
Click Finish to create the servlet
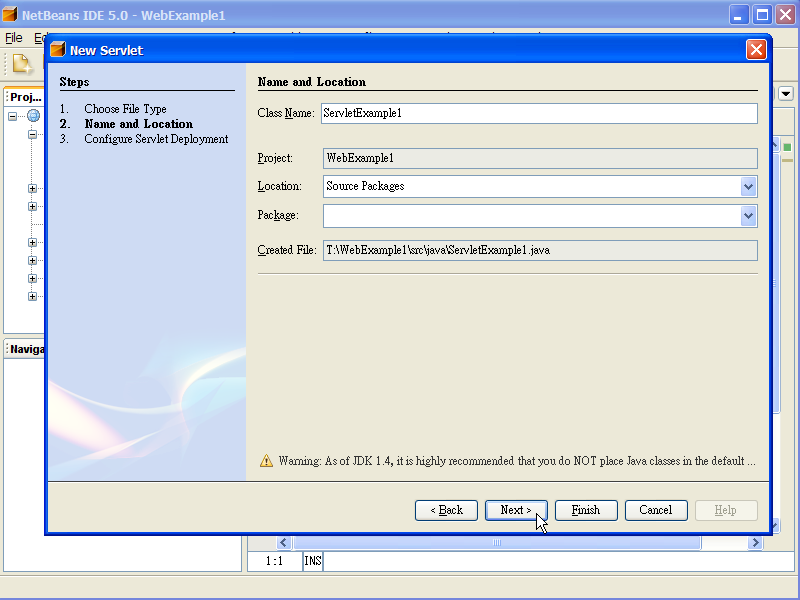[x=586, y=510]
